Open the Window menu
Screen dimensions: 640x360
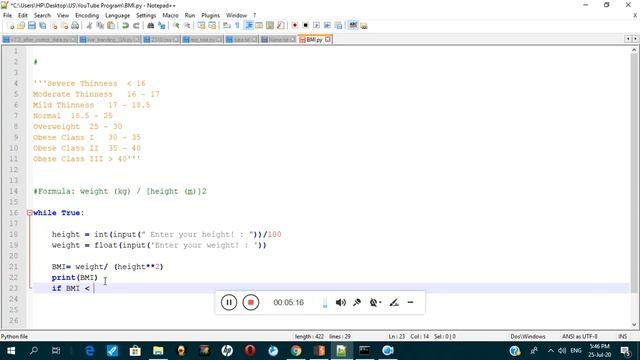[237, 15]
